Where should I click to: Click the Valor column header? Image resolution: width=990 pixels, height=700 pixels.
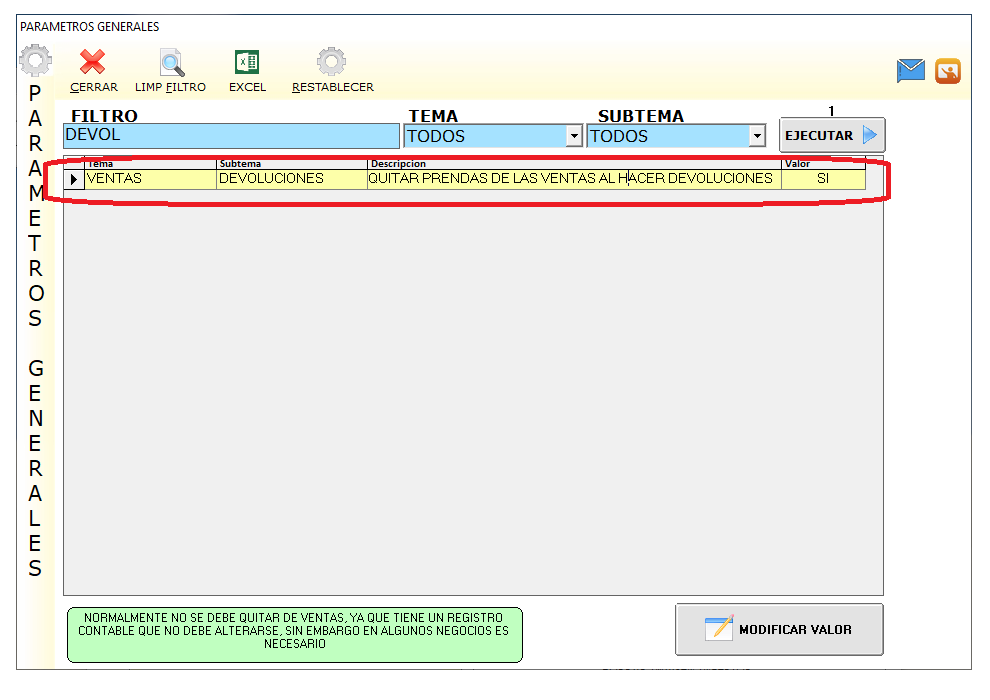[x=823, y=163]
